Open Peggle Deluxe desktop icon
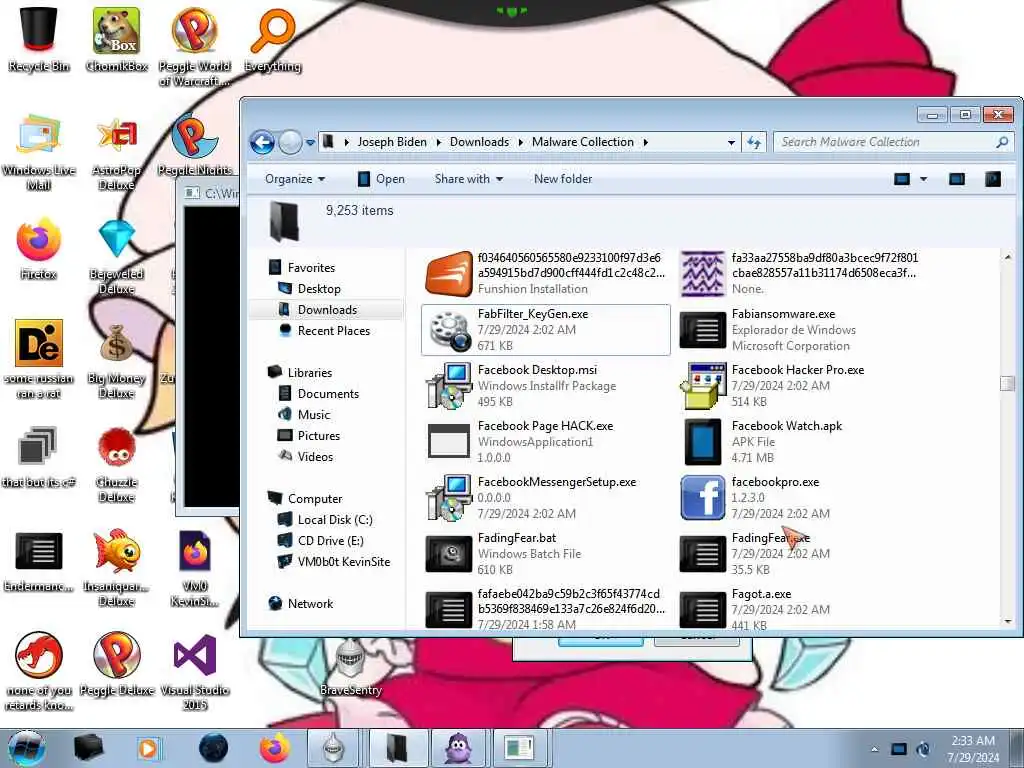 coord(116,664)
